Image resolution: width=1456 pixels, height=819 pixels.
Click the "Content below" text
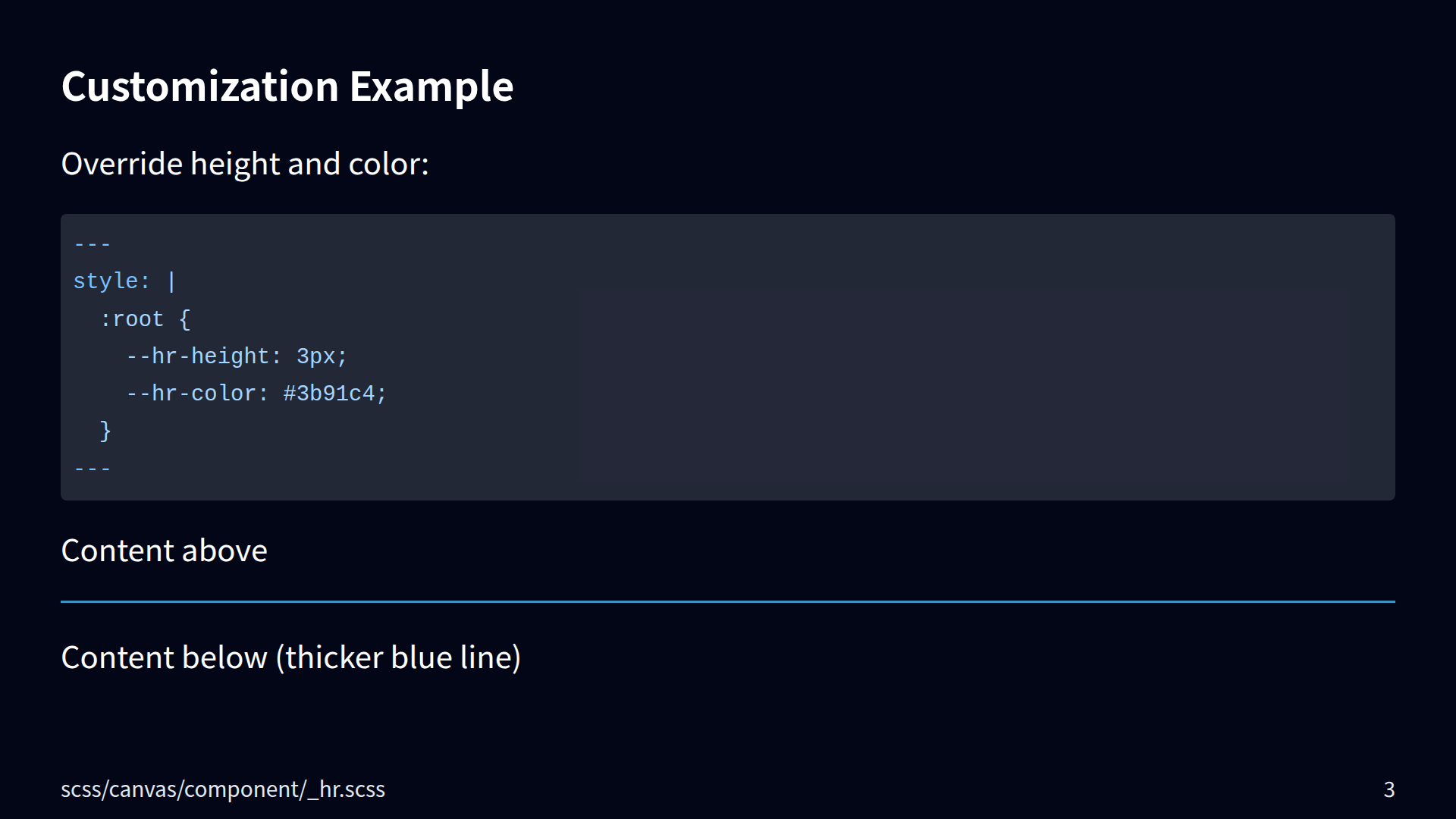[164, 657]
